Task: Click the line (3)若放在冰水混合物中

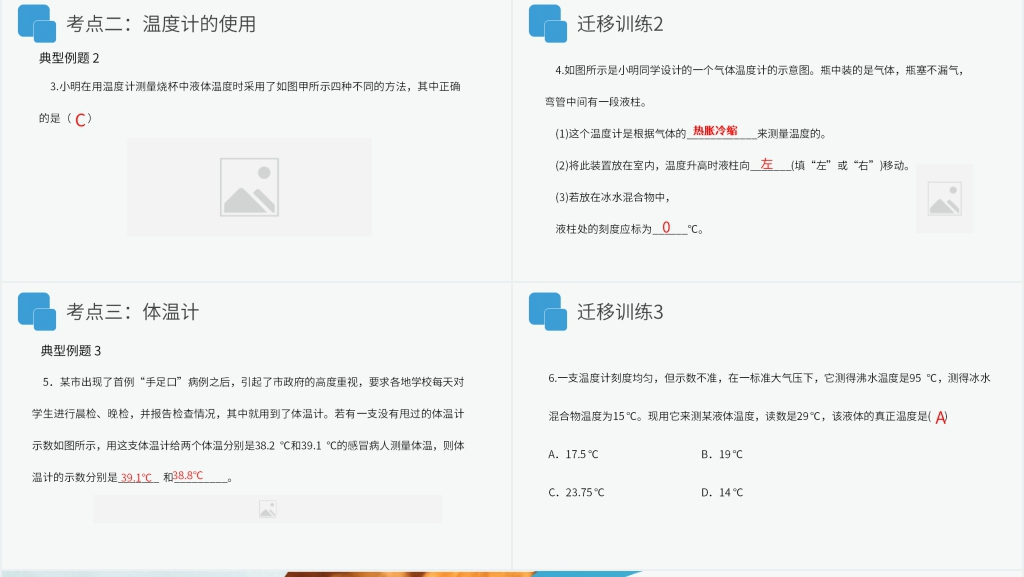Action: (613, 197)
